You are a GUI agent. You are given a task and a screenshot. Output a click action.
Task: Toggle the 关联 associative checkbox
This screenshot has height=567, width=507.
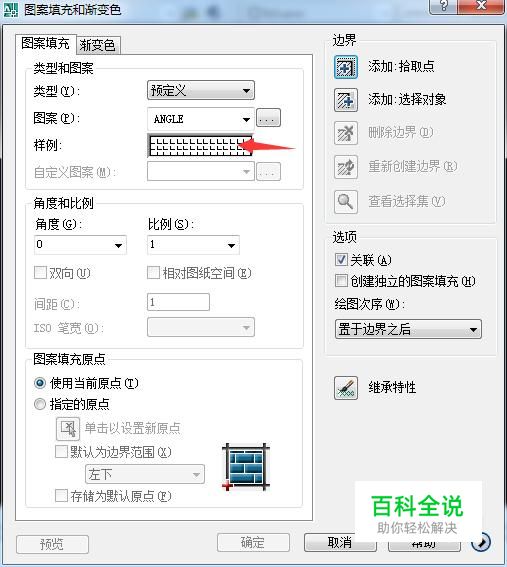click(341, 259)
